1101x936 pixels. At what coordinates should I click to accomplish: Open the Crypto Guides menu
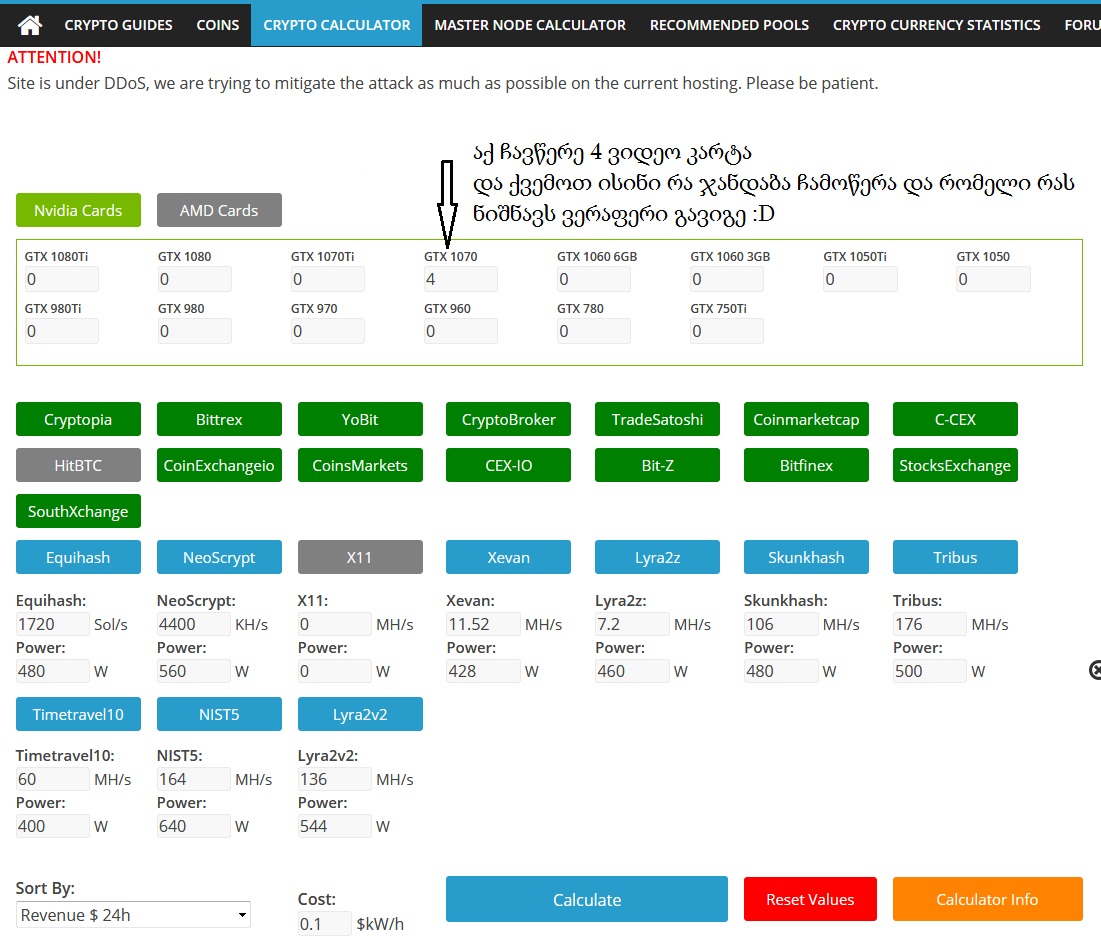tap(118, 25)
